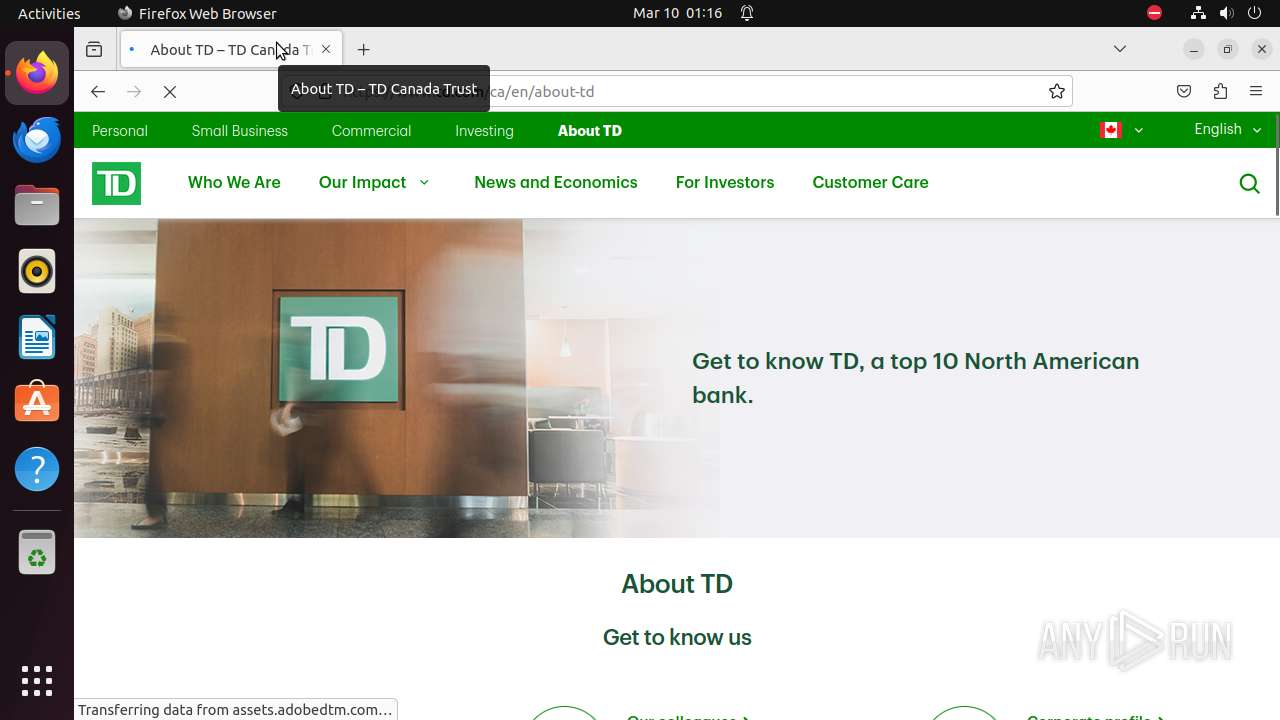The height and width of the screenshot is (720, 1280).
Task: Open Ubuntu Software store icon
Action: (x=37, y=403)
